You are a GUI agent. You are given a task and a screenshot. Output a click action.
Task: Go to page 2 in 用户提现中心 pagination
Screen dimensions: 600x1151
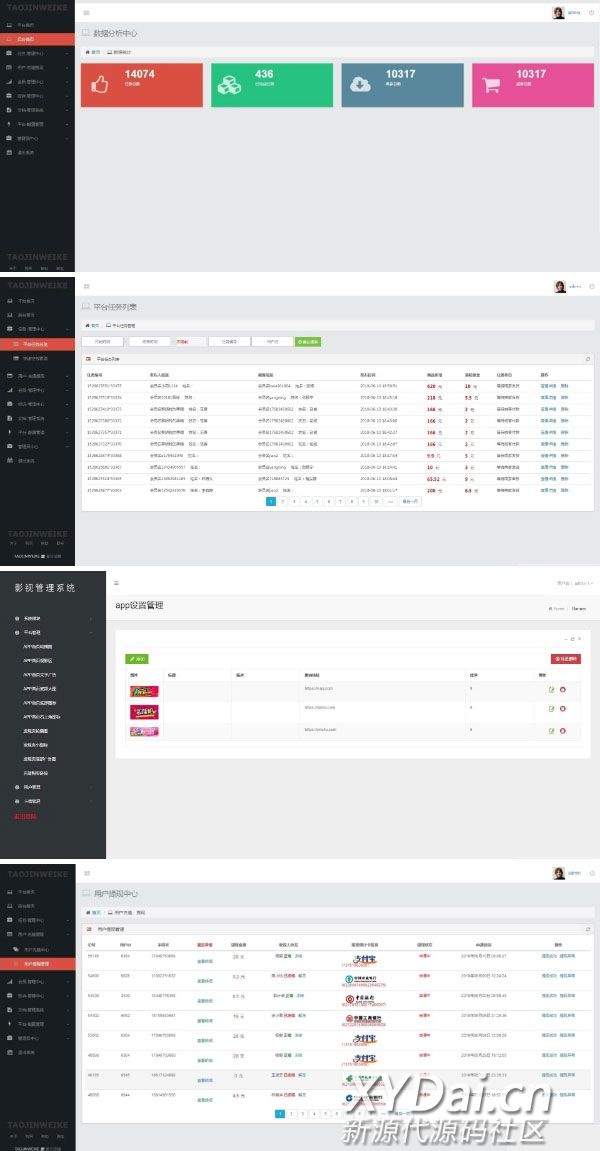[292, 1114]
